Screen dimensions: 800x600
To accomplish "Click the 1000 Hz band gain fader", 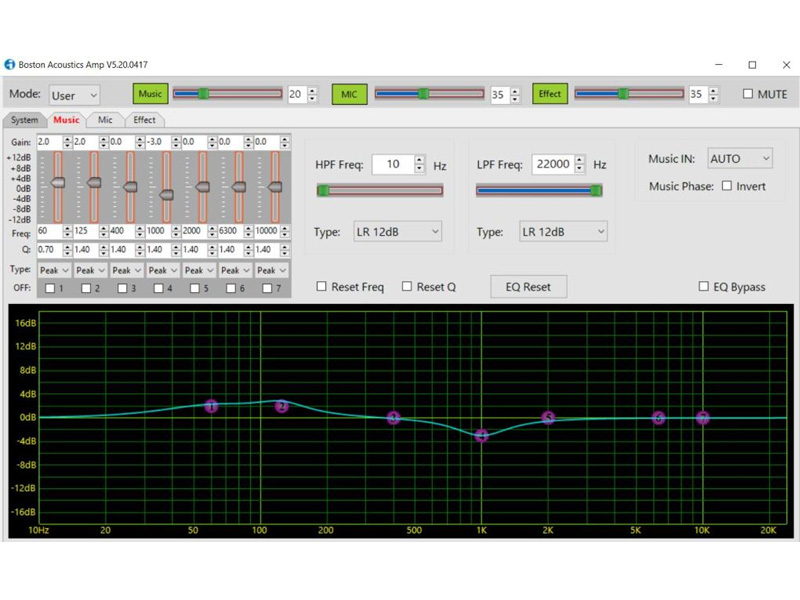I will point(166,195).
